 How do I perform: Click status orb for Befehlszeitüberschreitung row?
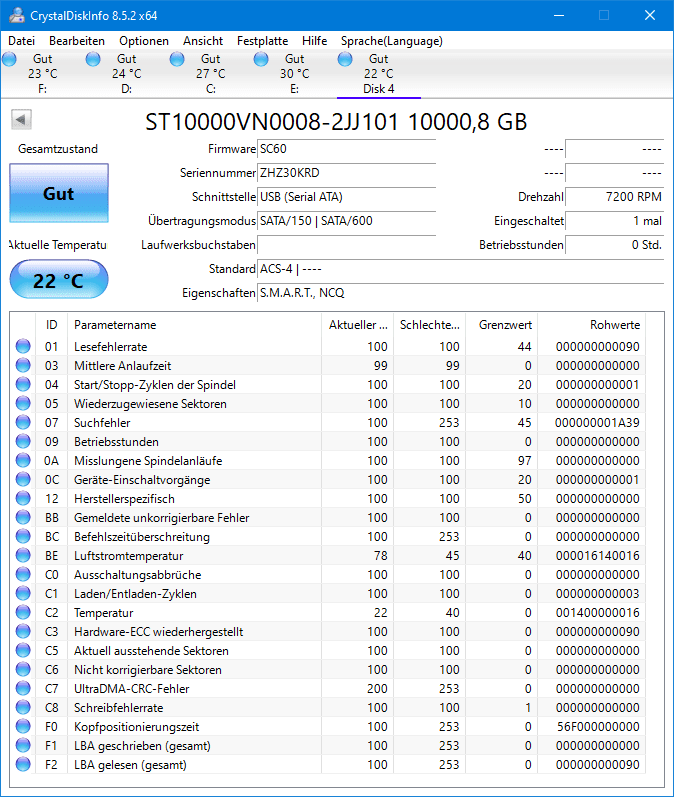coord(23,536)
